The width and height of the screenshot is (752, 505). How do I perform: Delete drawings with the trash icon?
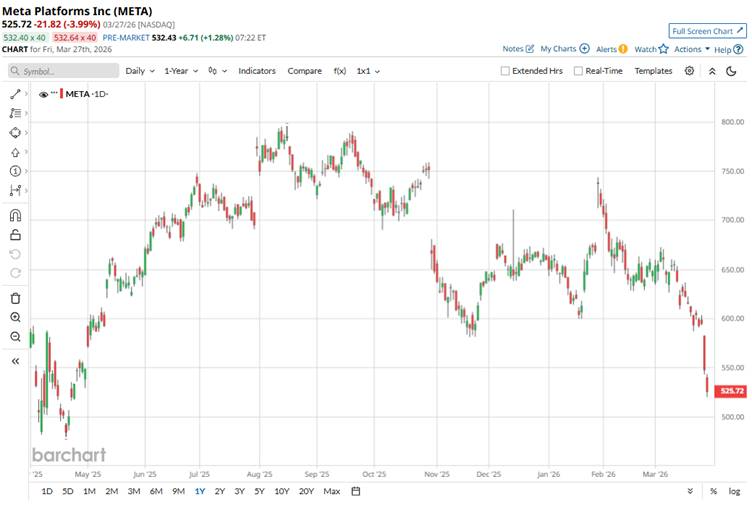(15, 298)
